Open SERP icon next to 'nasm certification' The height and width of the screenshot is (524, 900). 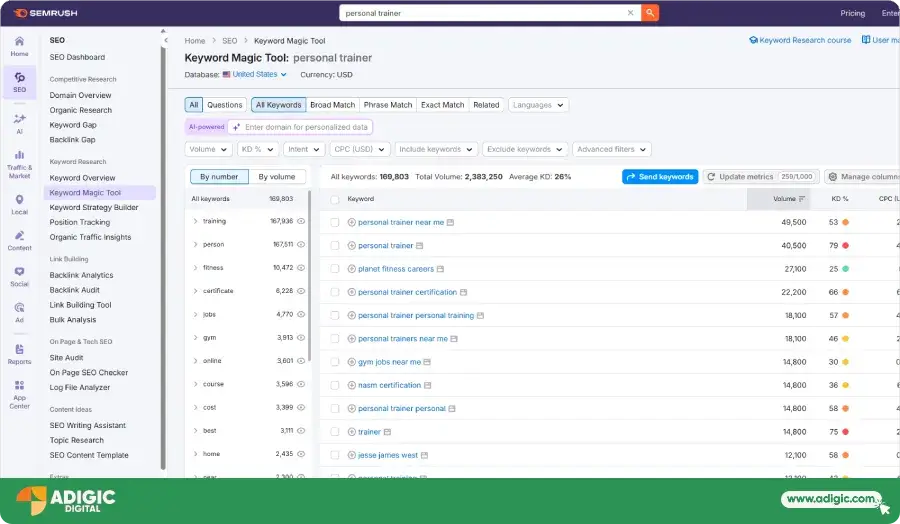pos(428,385)
